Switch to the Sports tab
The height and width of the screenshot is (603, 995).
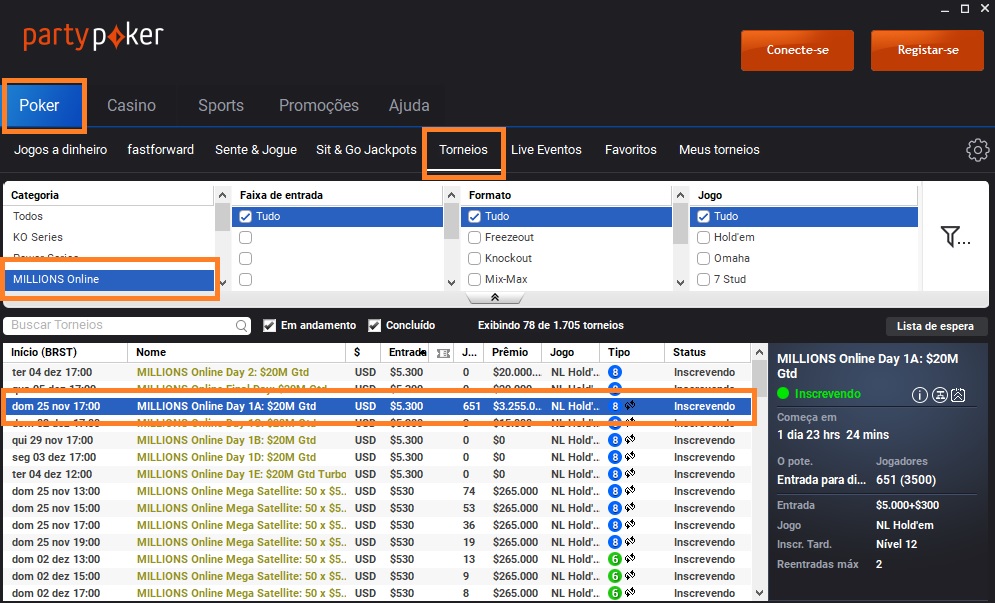pyautogui.click(x=221, y=105)
